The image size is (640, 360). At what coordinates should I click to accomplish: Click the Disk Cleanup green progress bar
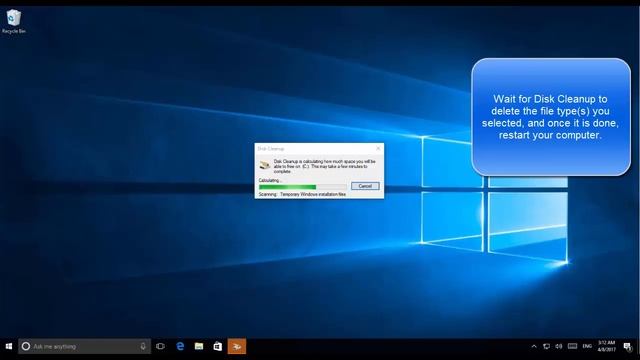(302, 187)
